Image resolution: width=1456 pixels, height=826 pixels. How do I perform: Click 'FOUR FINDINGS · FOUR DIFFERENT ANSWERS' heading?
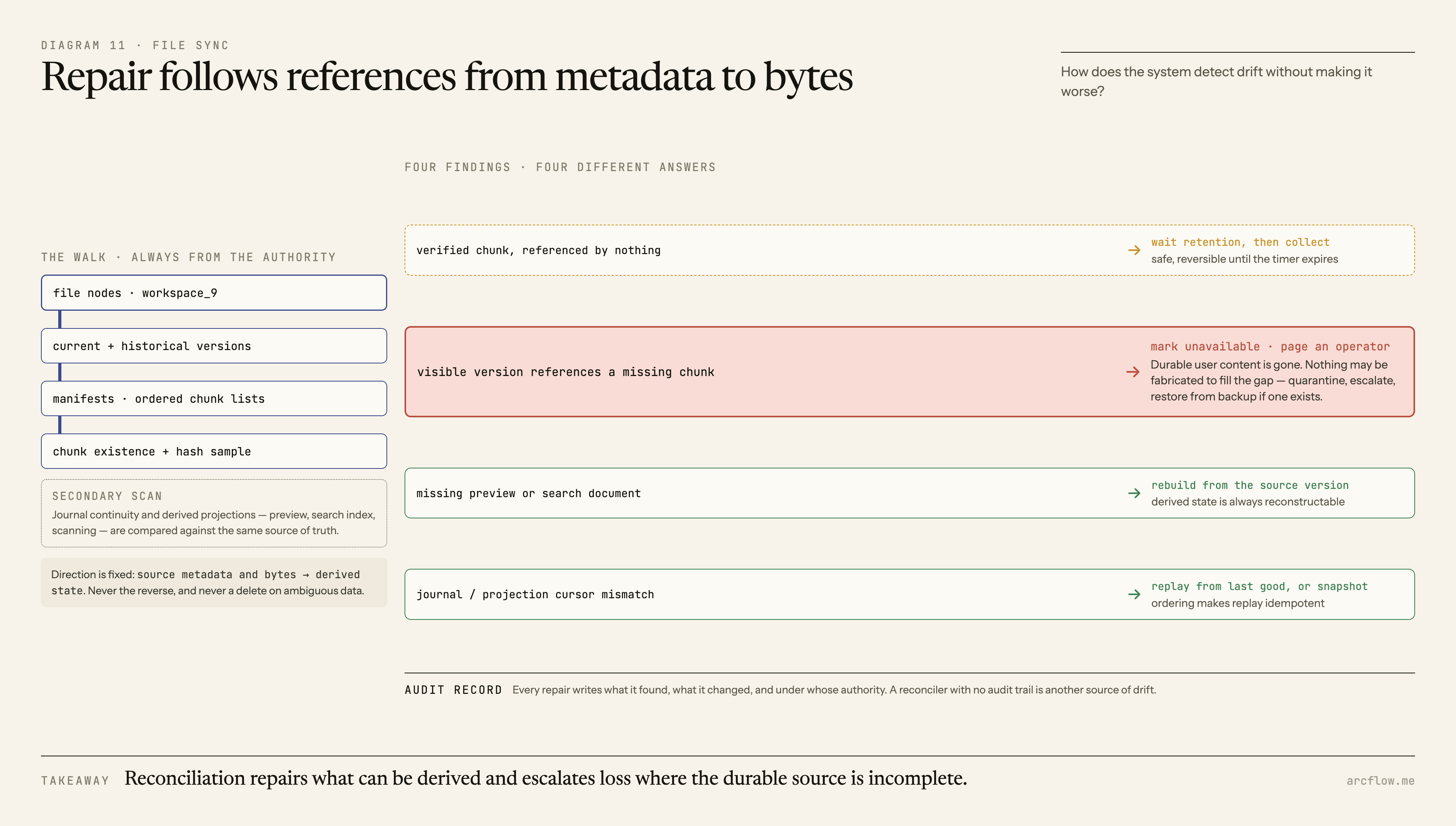click(560, 167)
